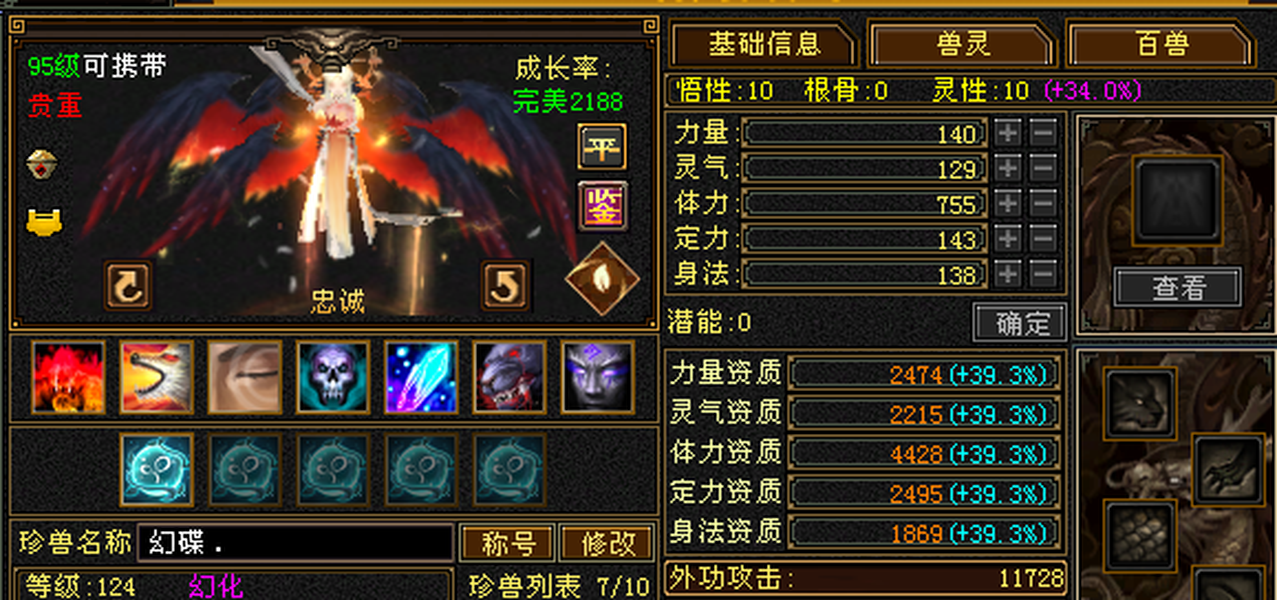1277x600 pixels.
Task: Rotate pet model with right arrow icon
Action: point(505,286)
